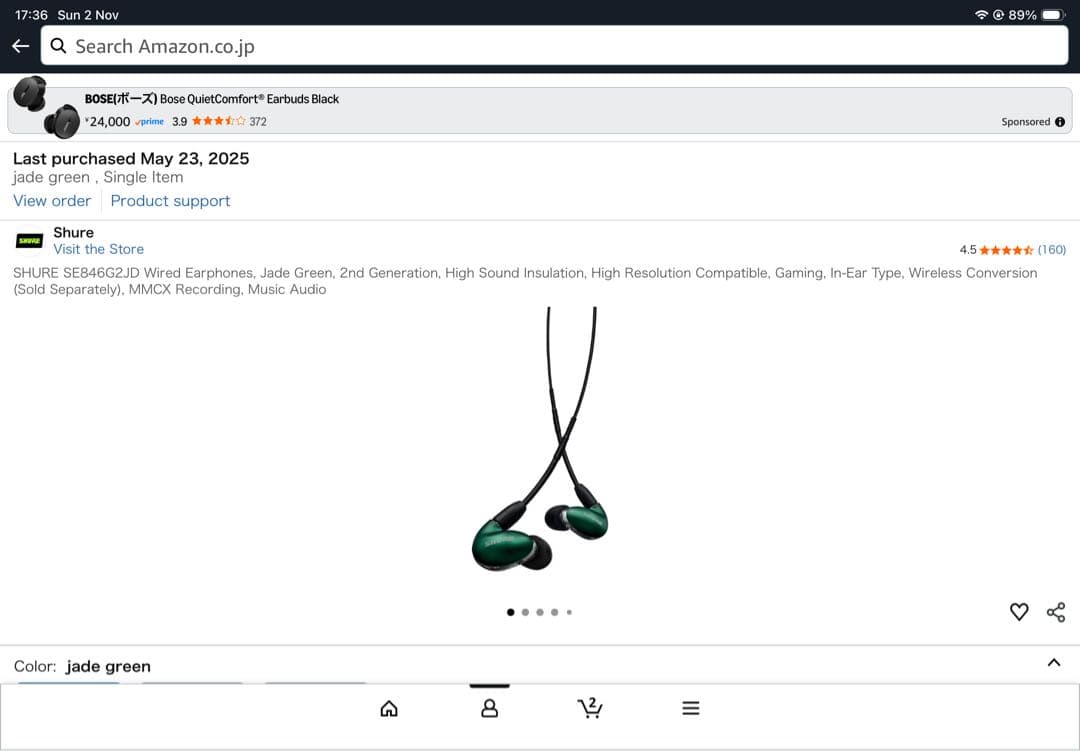Open the View order link
This screenshot has width=1080, height=751.
pyautogui.click(x=52, y=201)
